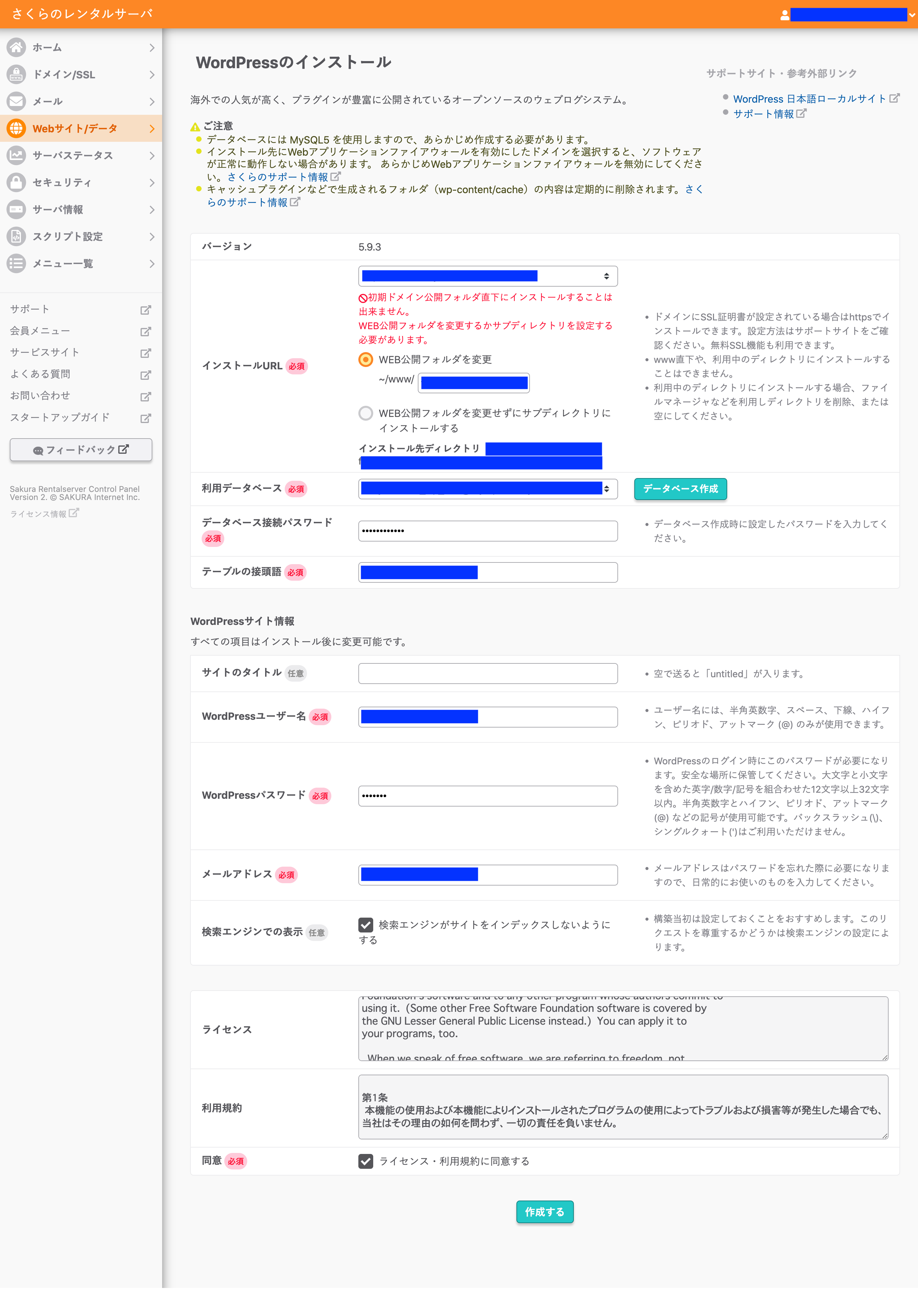Open Webサイト/データ in the sidebar
This screenshot has width=918, height=1316.
pos(81,128)
